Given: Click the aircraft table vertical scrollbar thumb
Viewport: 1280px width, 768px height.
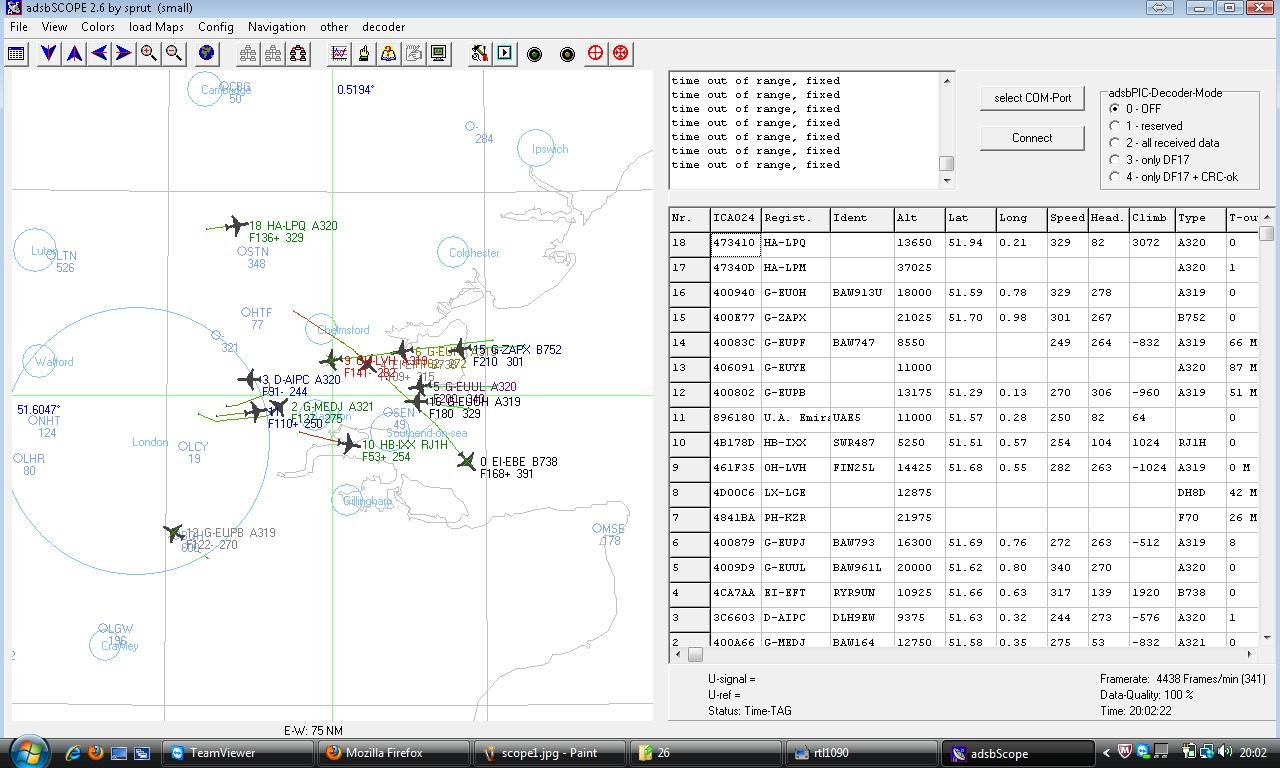Looking at the screenshot, I should pyautogui.click(x=1267, y=233).
